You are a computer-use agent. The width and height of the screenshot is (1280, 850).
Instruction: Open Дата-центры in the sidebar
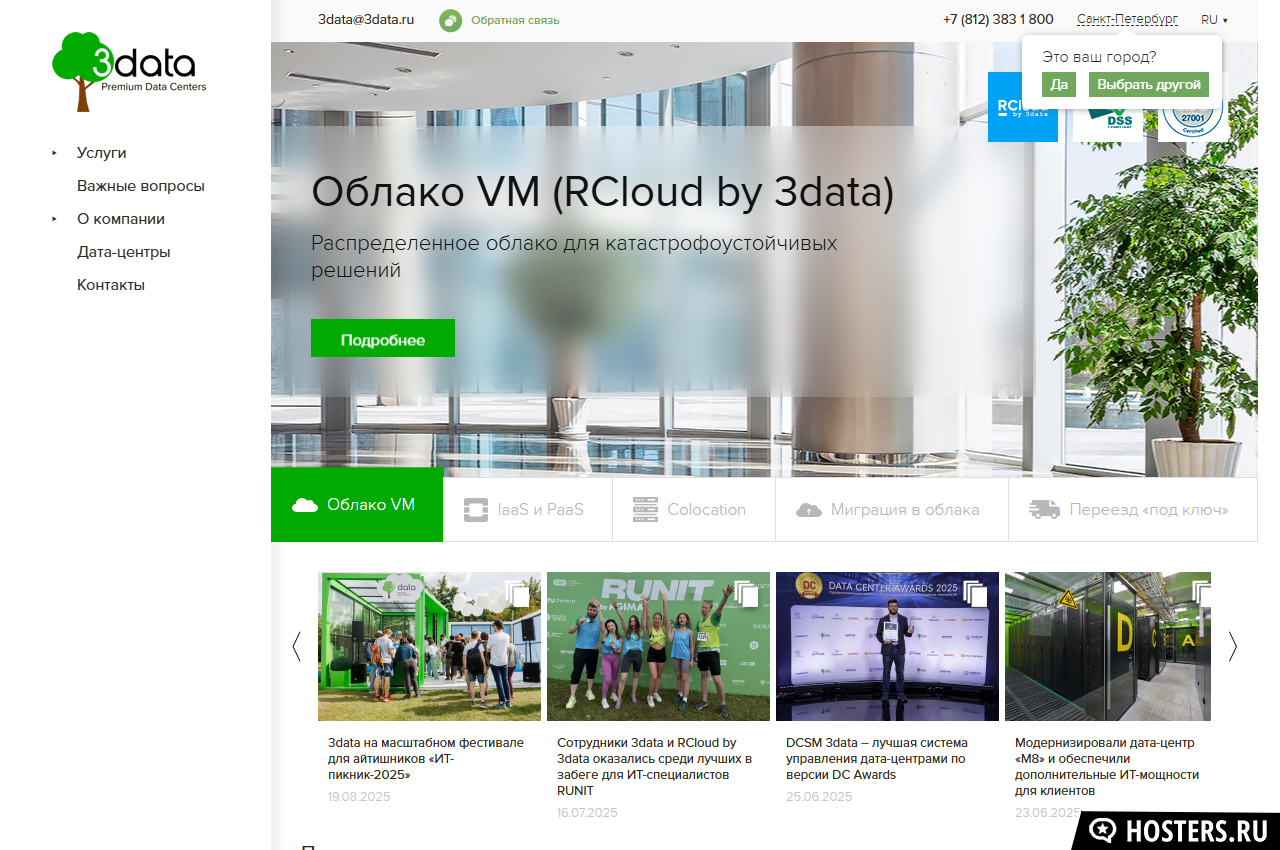click(x=124, y=252)
